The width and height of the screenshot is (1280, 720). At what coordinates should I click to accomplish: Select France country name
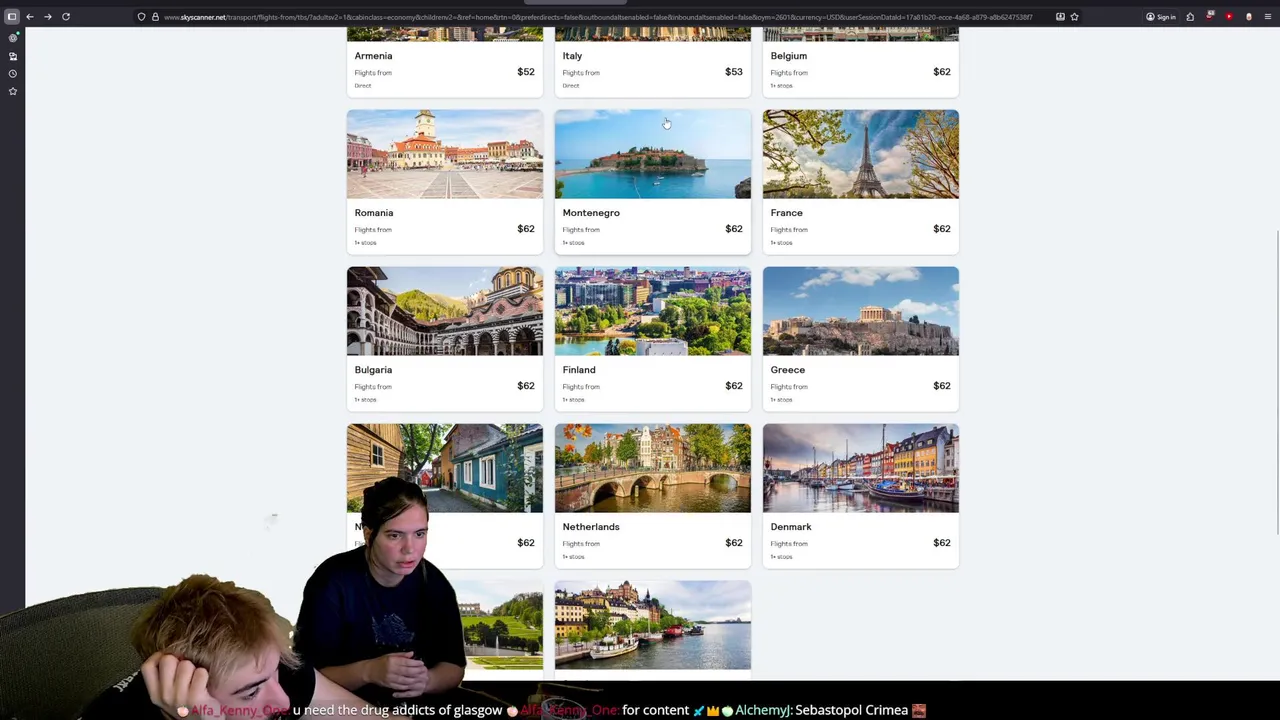[787, 213]
